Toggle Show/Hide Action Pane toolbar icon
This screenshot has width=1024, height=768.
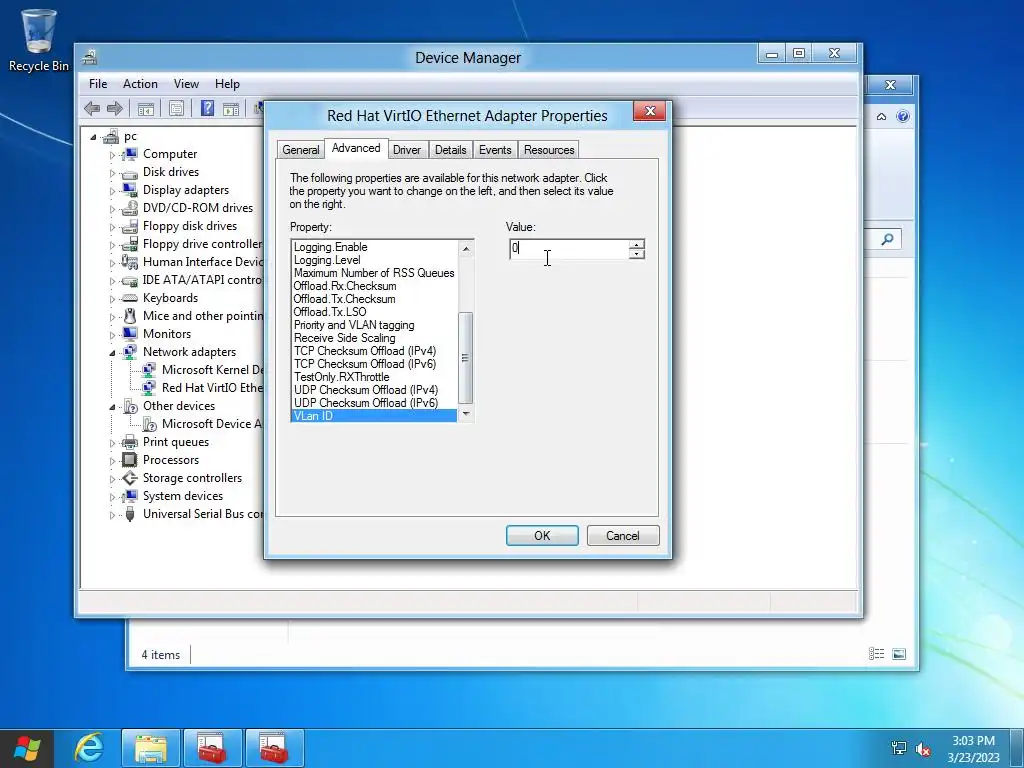pyautogui.click(x=231, y=109)
